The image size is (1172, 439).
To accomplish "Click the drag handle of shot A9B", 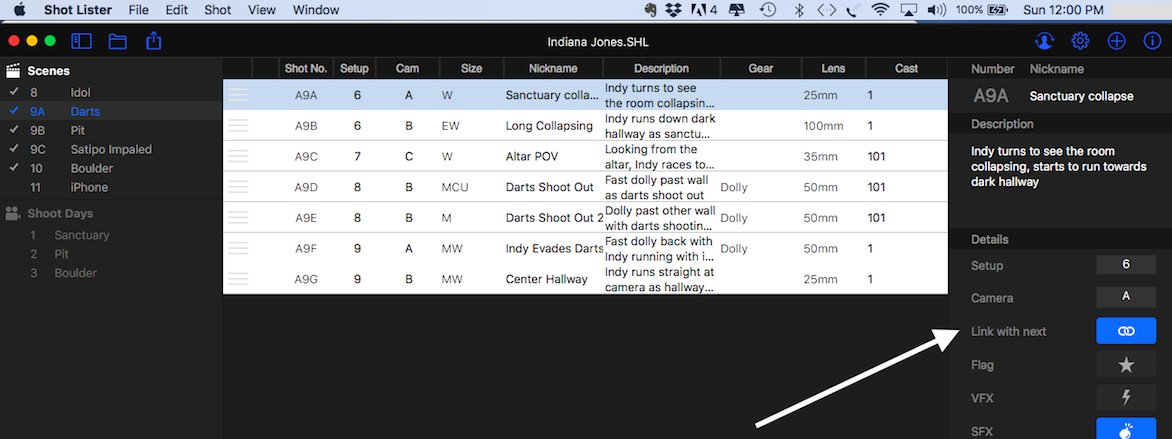I will point(238,126).
